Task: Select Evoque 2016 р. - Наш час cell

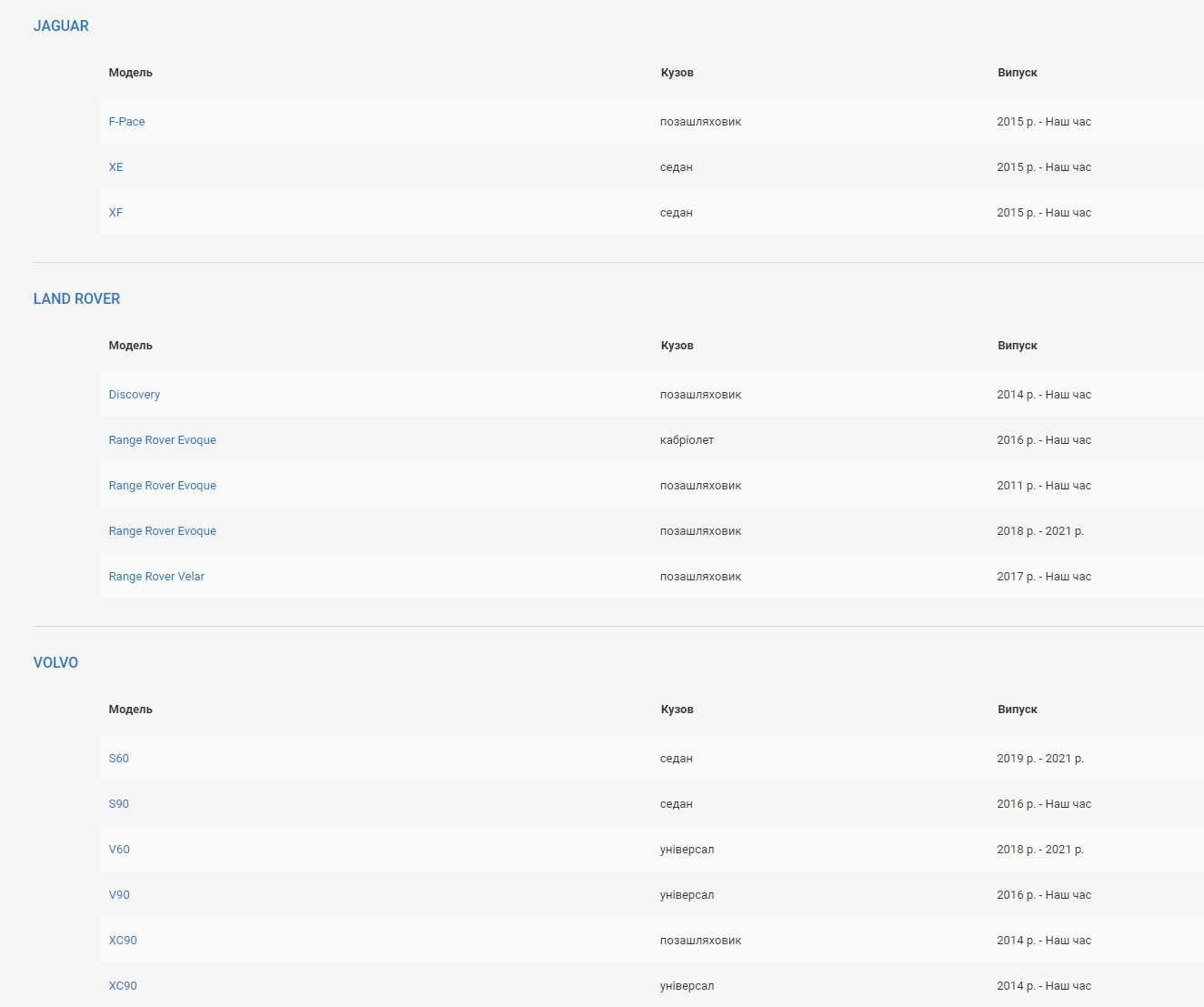Action: pyautogui.click(x=1044, y=439)
